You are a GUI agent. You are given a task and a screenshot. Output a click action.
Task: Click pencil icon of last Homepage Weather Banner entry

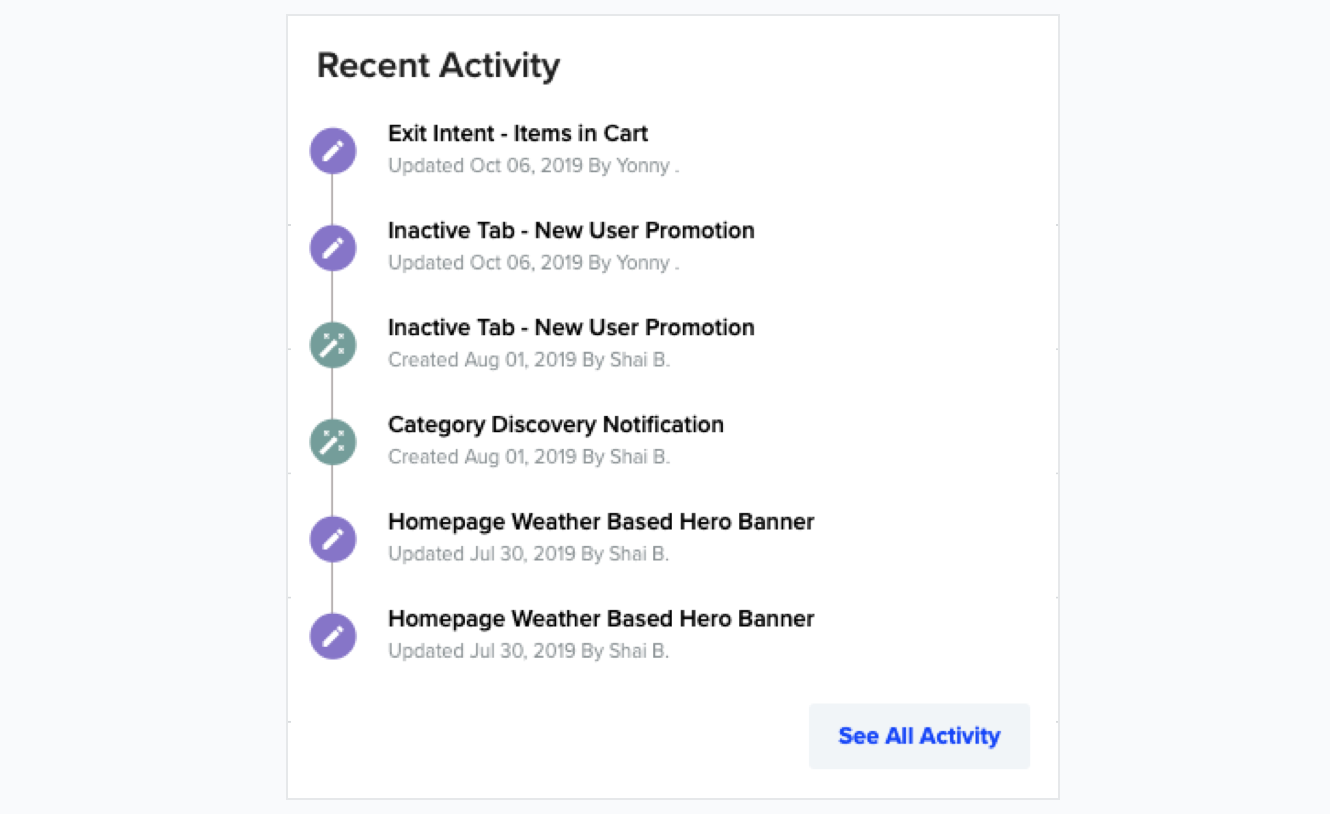333,636
